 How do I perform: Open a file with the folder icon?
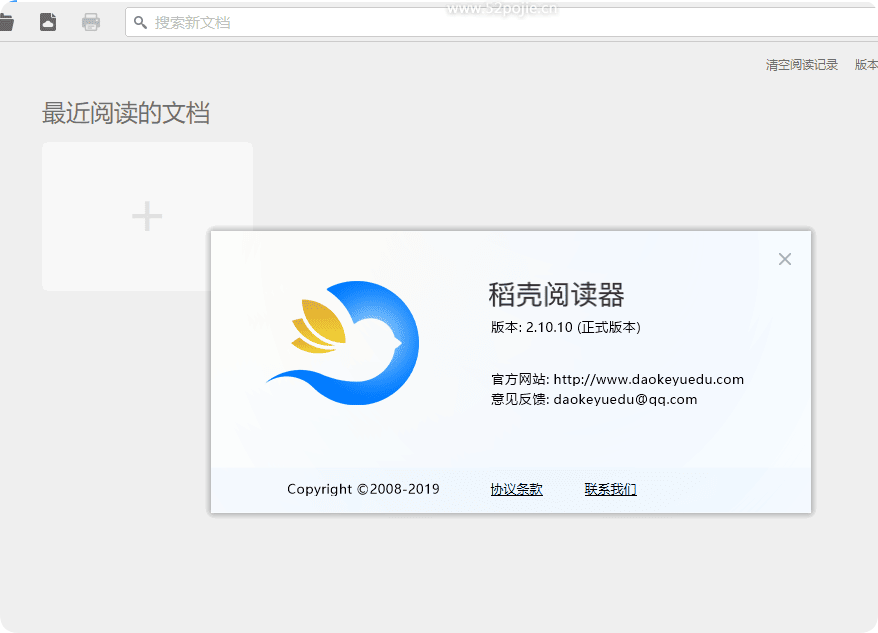tap(6, 22)
